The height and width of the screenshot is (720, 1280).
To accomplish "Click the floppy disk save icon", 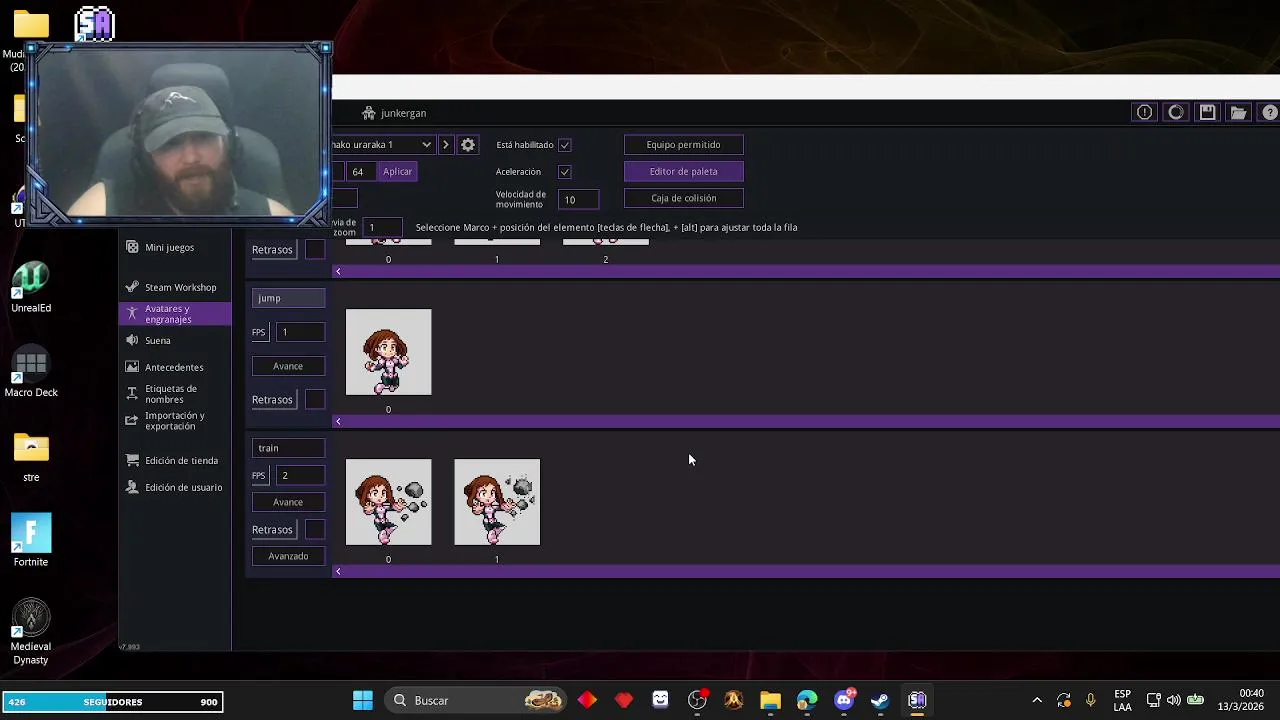I will tap(1207, 113).
